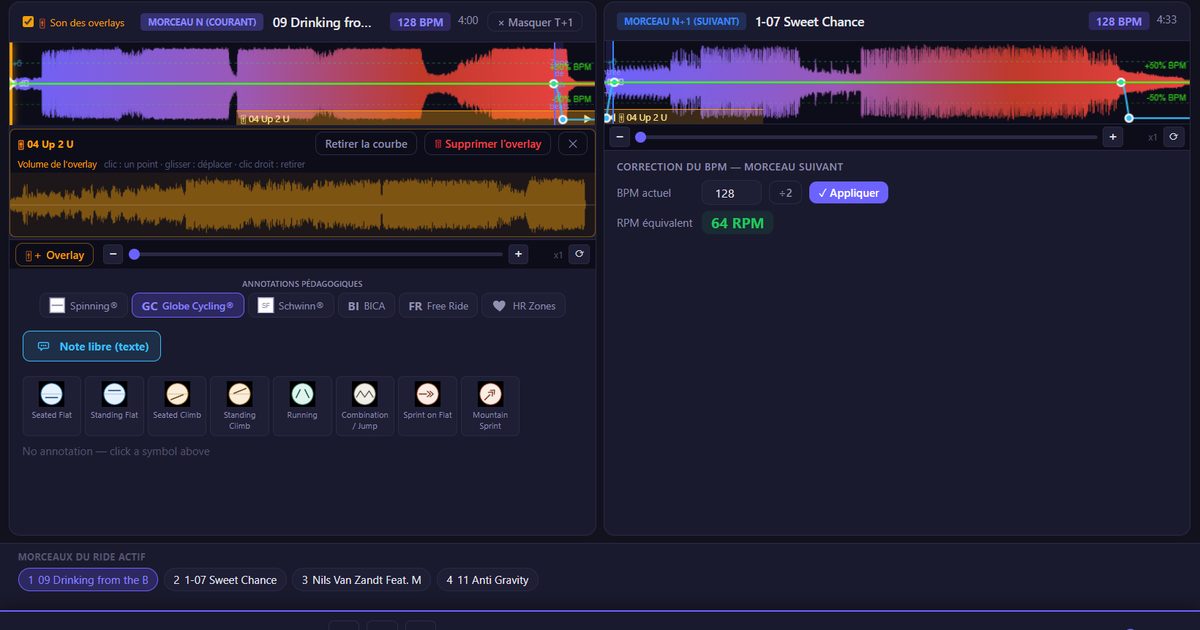1200x630 pixels.
Task: Click inside the orange overlay volume waveform
Action: click(x=302, y=204)
